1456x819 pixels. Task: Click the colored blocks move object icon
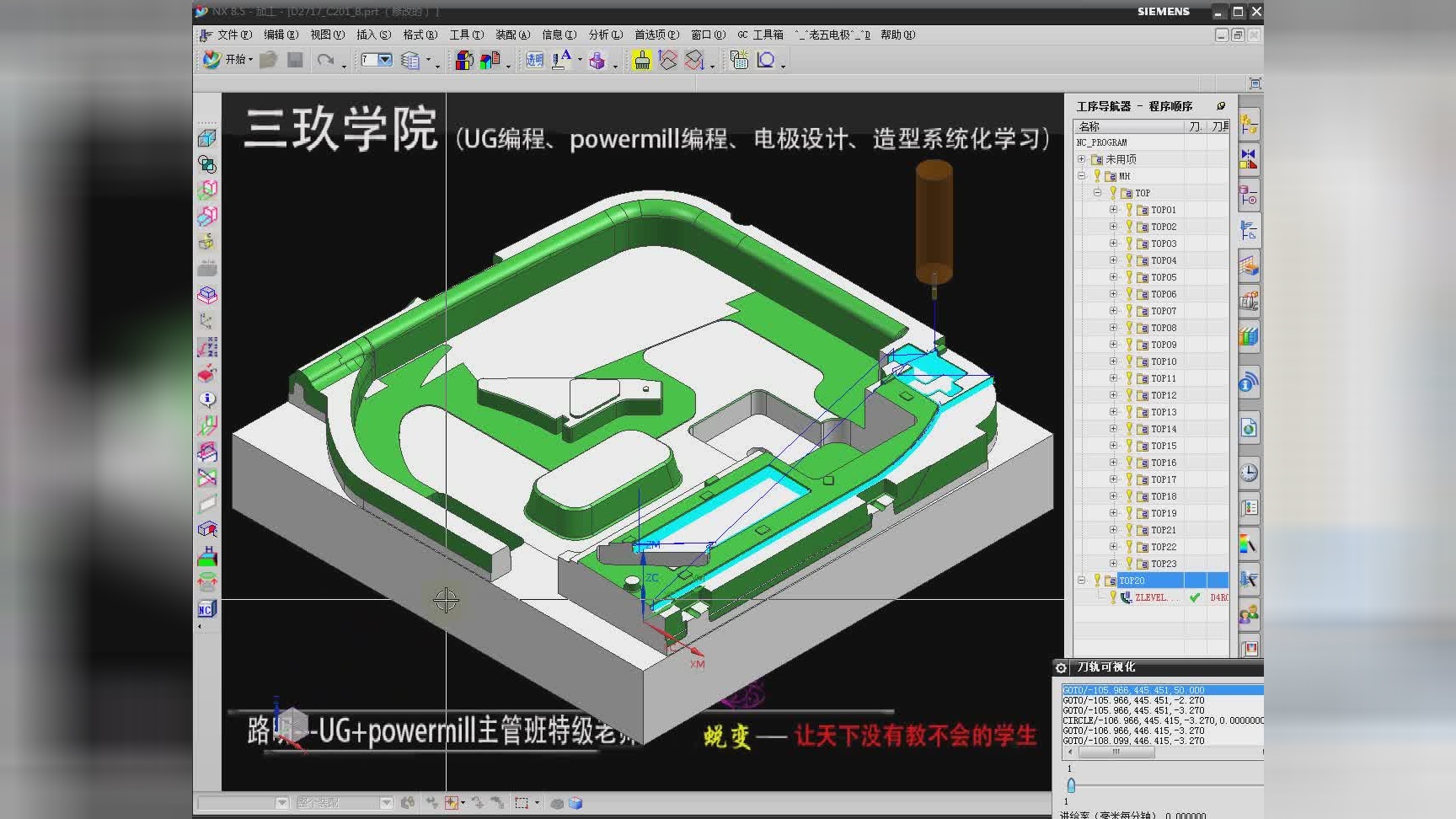463,60
